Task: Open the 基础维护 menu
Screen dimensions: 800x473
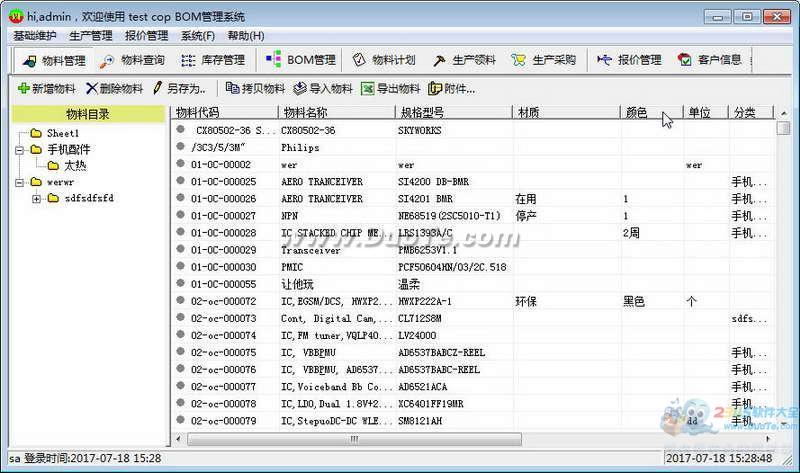Action: (x=36, y=36)
